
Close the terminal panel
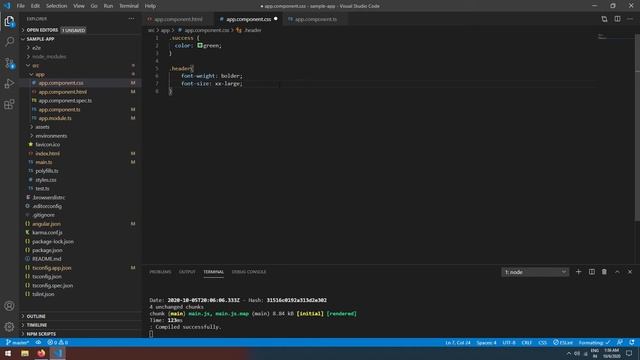[x=630, y=272]
